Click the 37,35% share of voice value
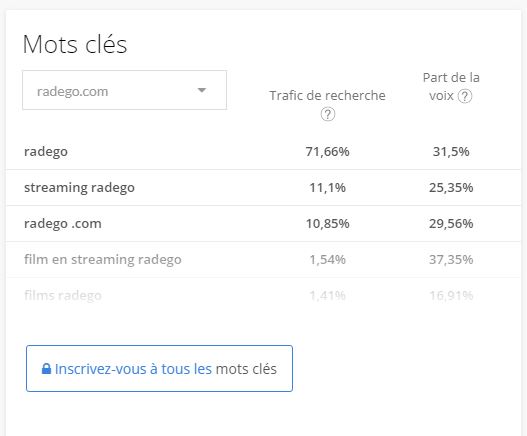Screen dimensions: 527x436 pyautogui.click(x=451, y=260)
